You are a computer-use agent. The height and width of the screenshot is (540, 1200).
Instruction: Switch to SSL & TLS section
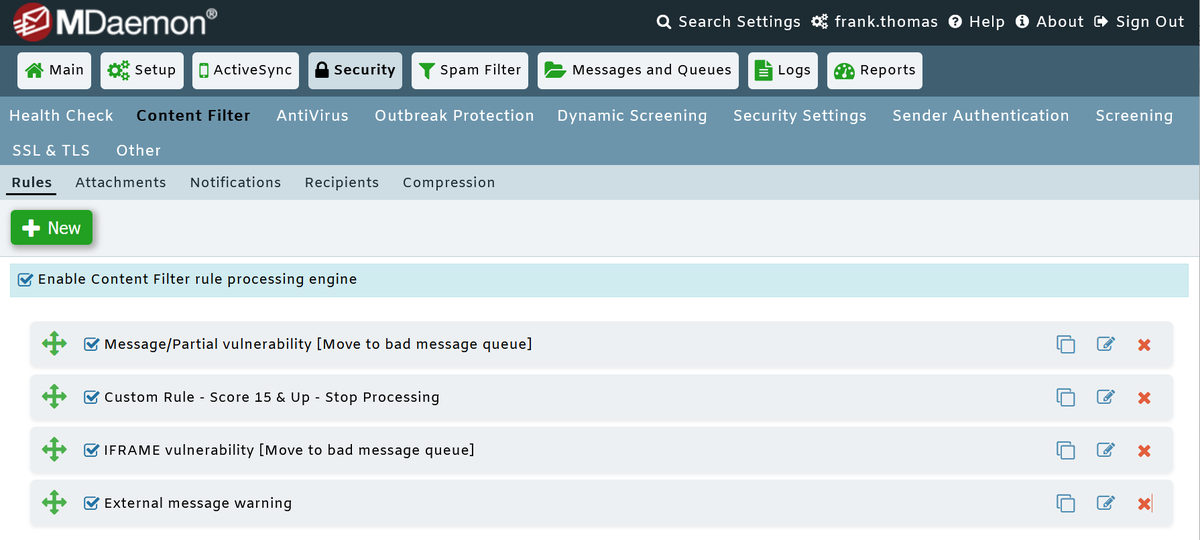(x=51, y=151)
